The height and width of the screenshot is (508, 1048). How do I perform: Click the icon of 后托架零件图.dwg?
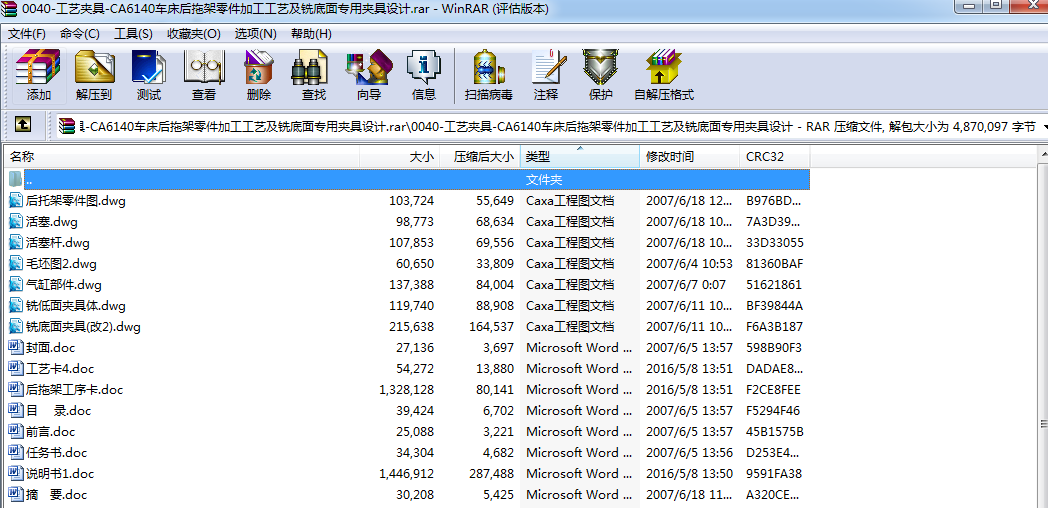click(16, 200)
